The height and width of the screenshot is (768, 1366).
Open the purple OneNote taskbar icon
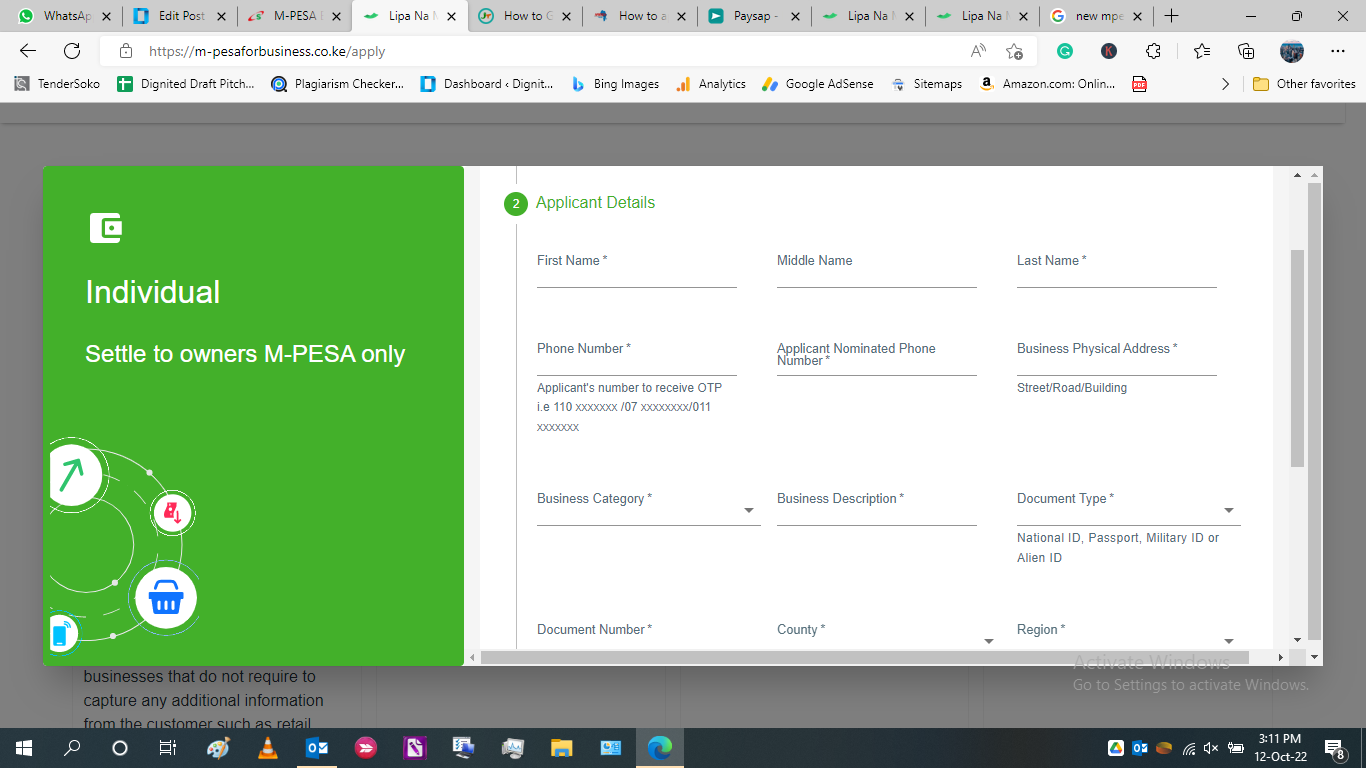coord(414,748)
